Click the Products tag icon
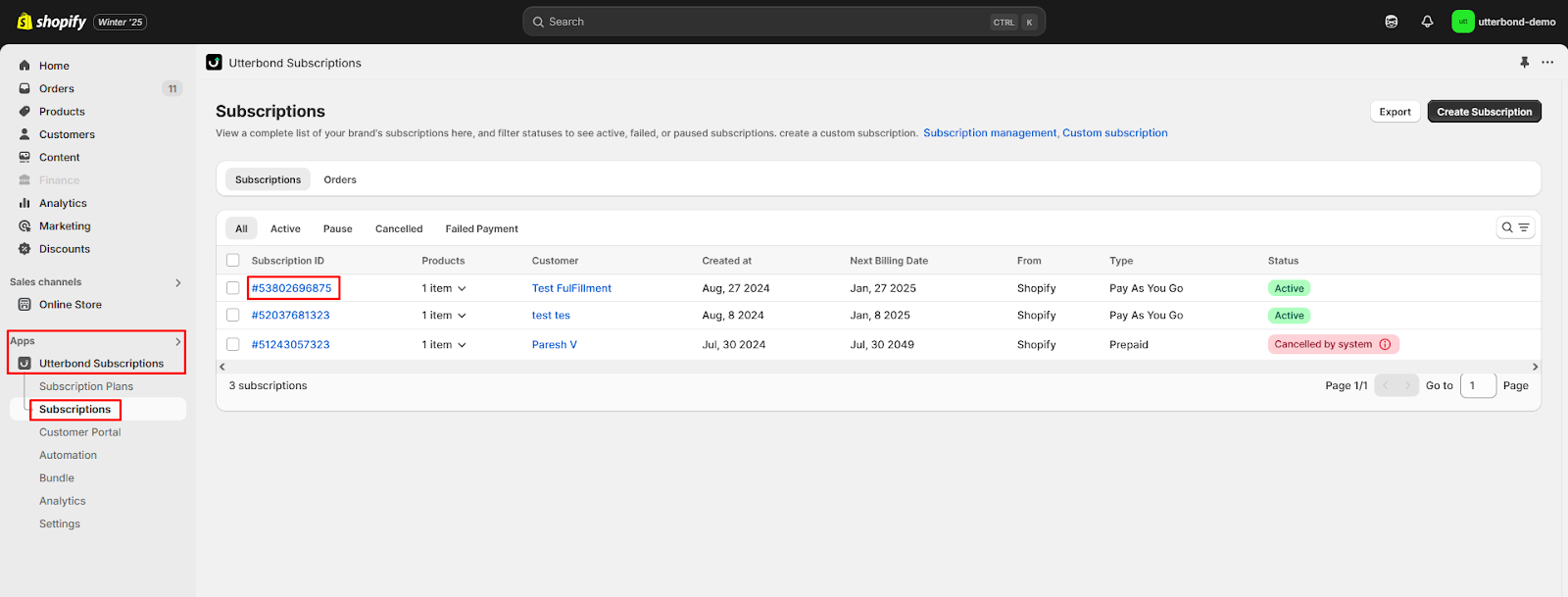1568x597 pixels. pyautogui.click(x=24, y=112)
